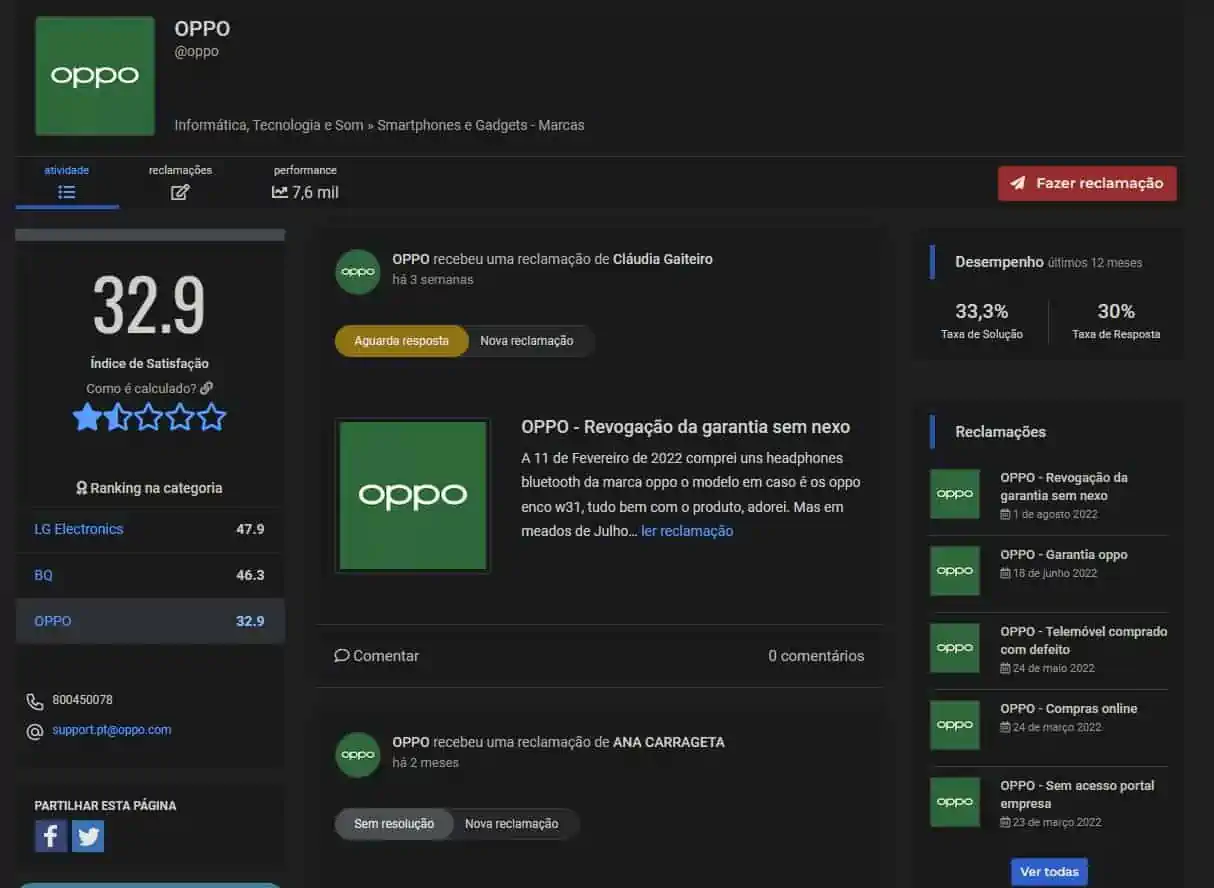
Task: Click the Facebook share icon
Action: tap(51, 836)
